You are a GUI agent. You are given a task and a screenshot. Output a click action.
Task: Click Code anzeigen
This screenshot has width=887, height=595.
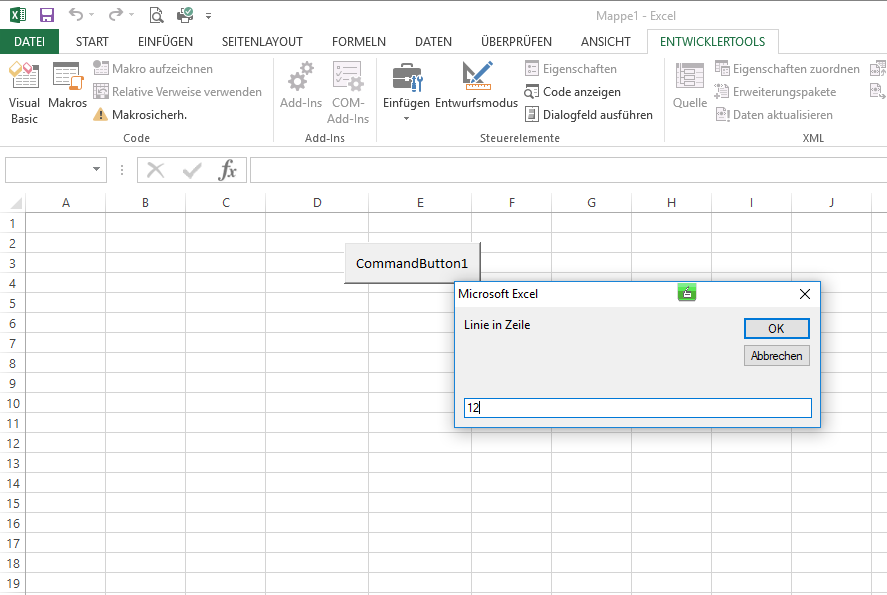tap(572, 92)
